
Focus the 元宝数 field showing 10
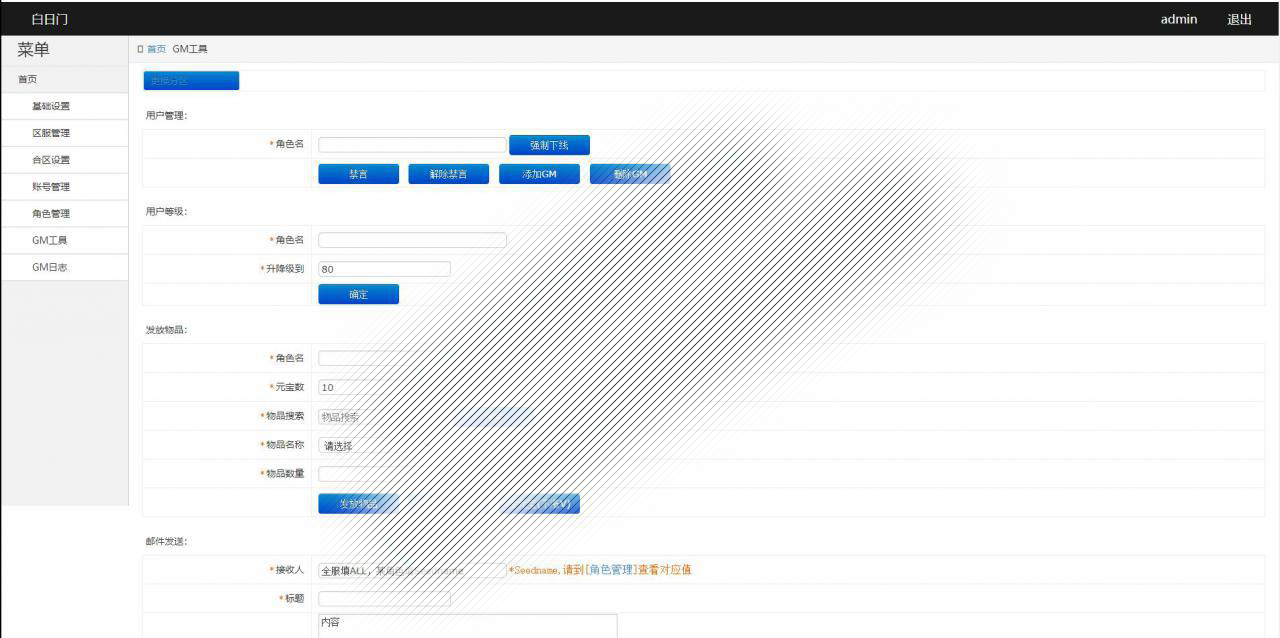(384, 387)
